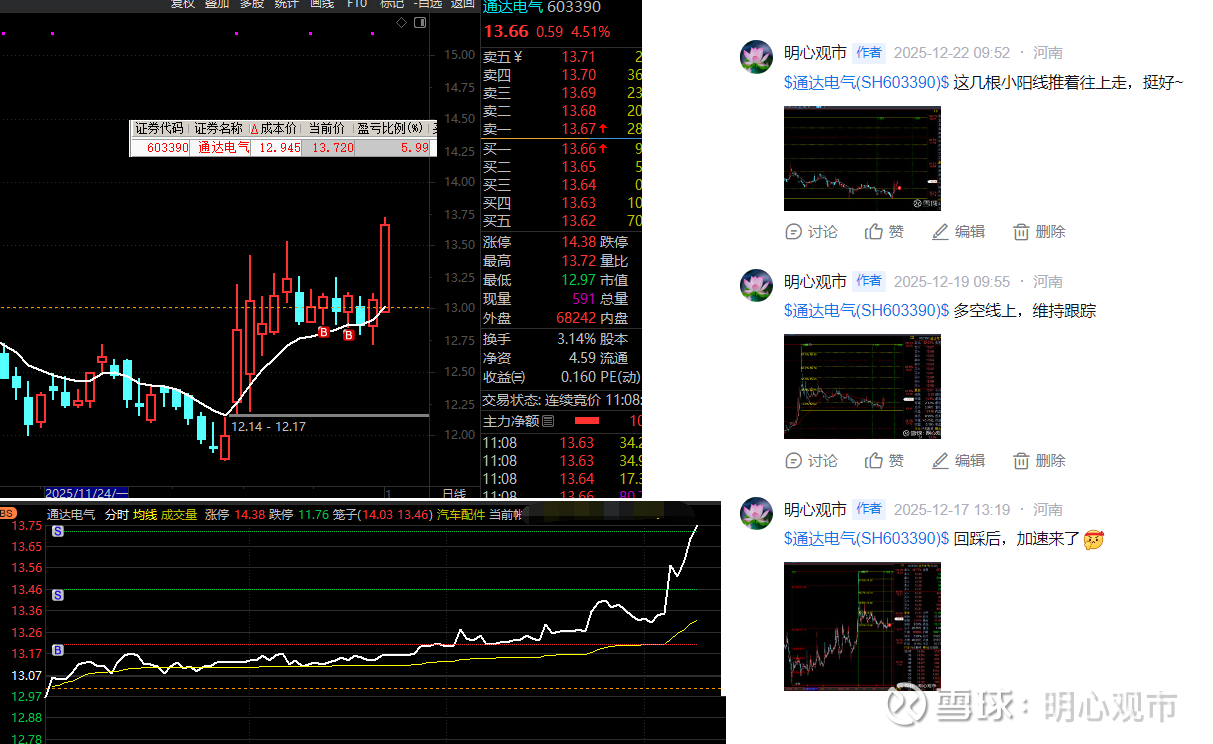This screenshot has width=1213, height=744.
Task: Toggle the side panel layout icon
Action: click(421, 22)
